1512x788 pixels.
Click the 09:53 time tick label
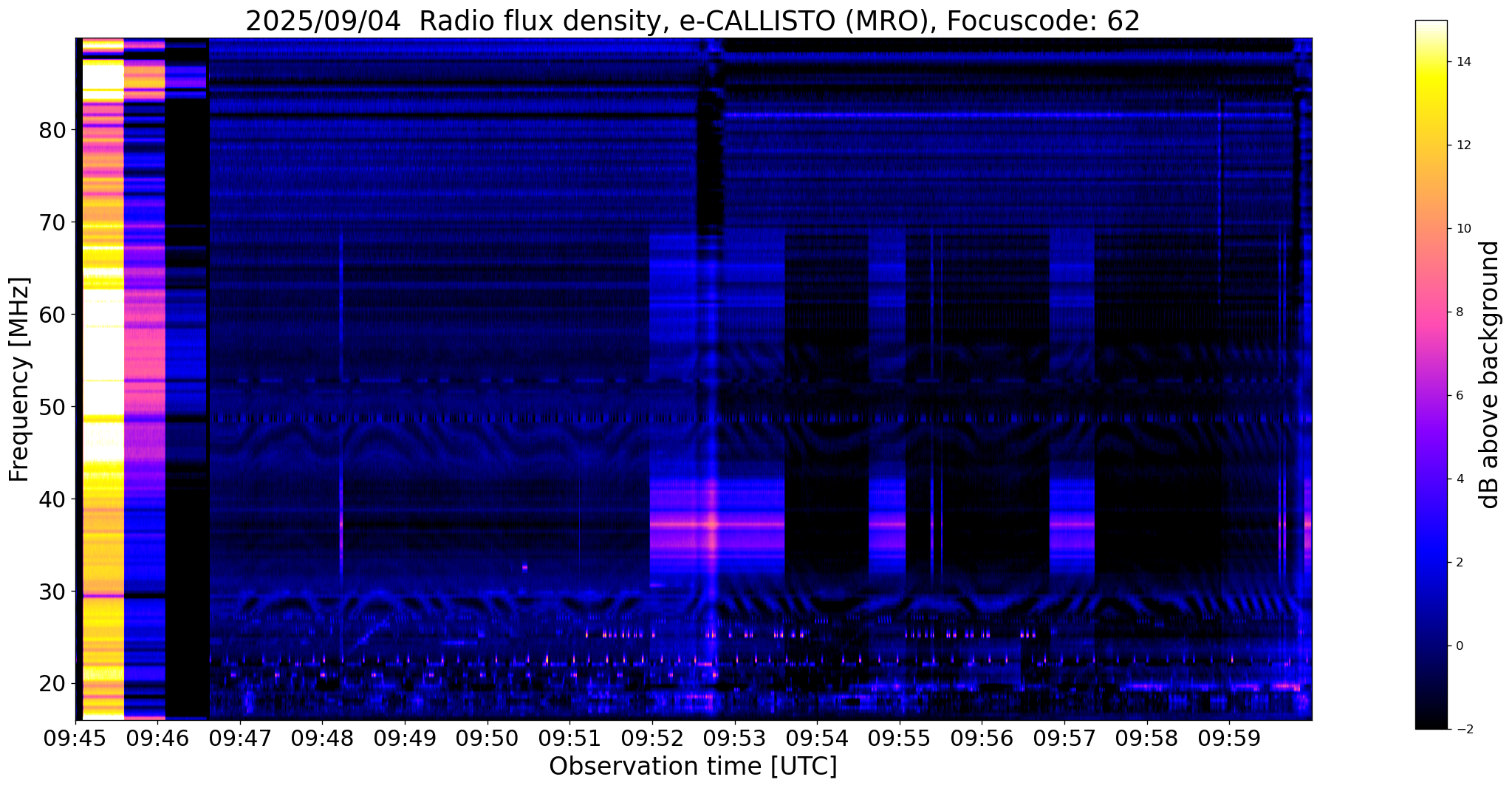pyautogui.click(x=734, y=738)
